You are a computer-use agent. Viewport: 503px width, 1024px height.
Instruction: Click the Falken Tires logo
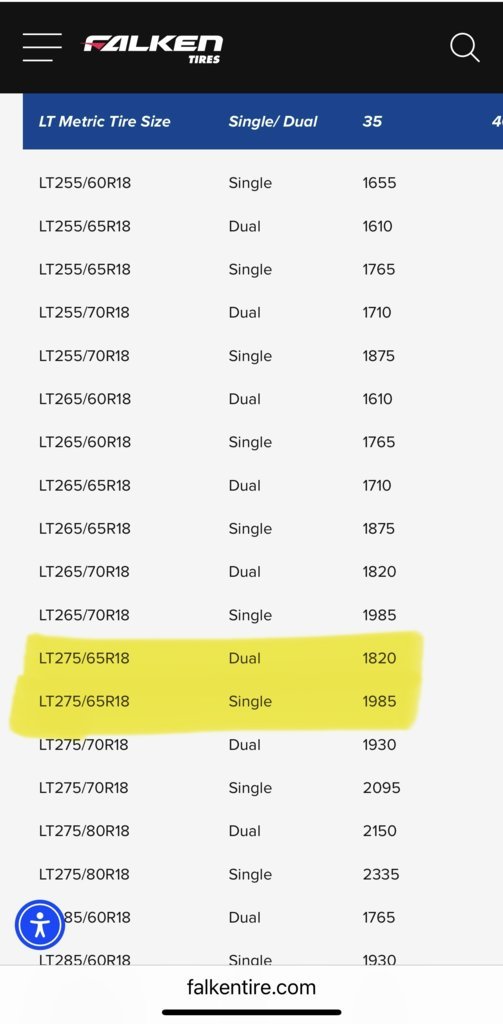[x=152, y=48]
